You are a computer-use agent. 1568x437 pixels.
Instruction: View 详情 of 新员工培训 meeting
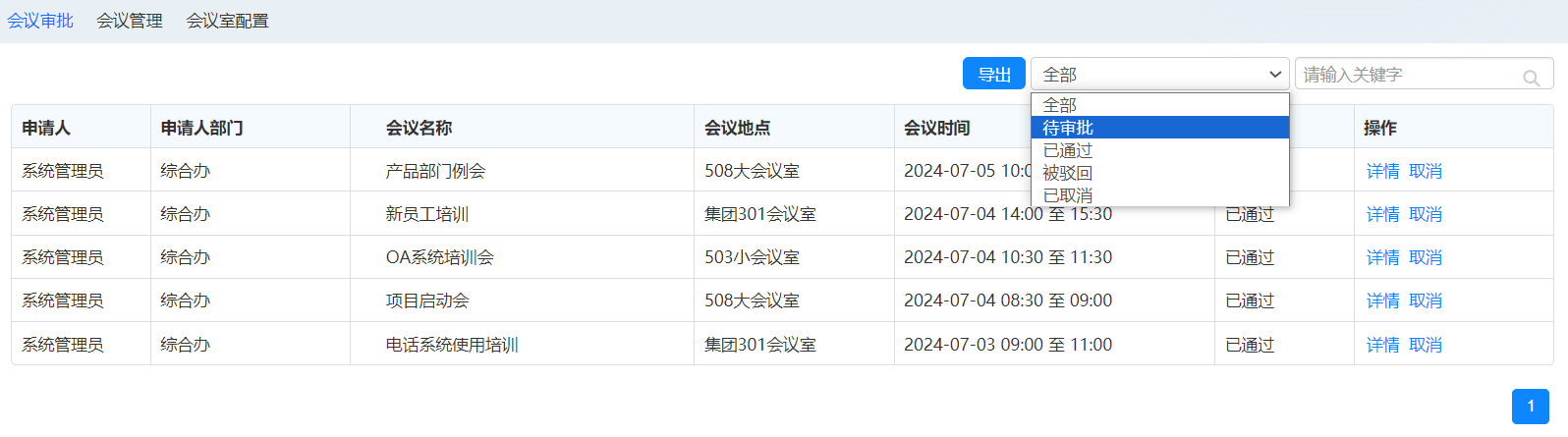[1382, 214]
